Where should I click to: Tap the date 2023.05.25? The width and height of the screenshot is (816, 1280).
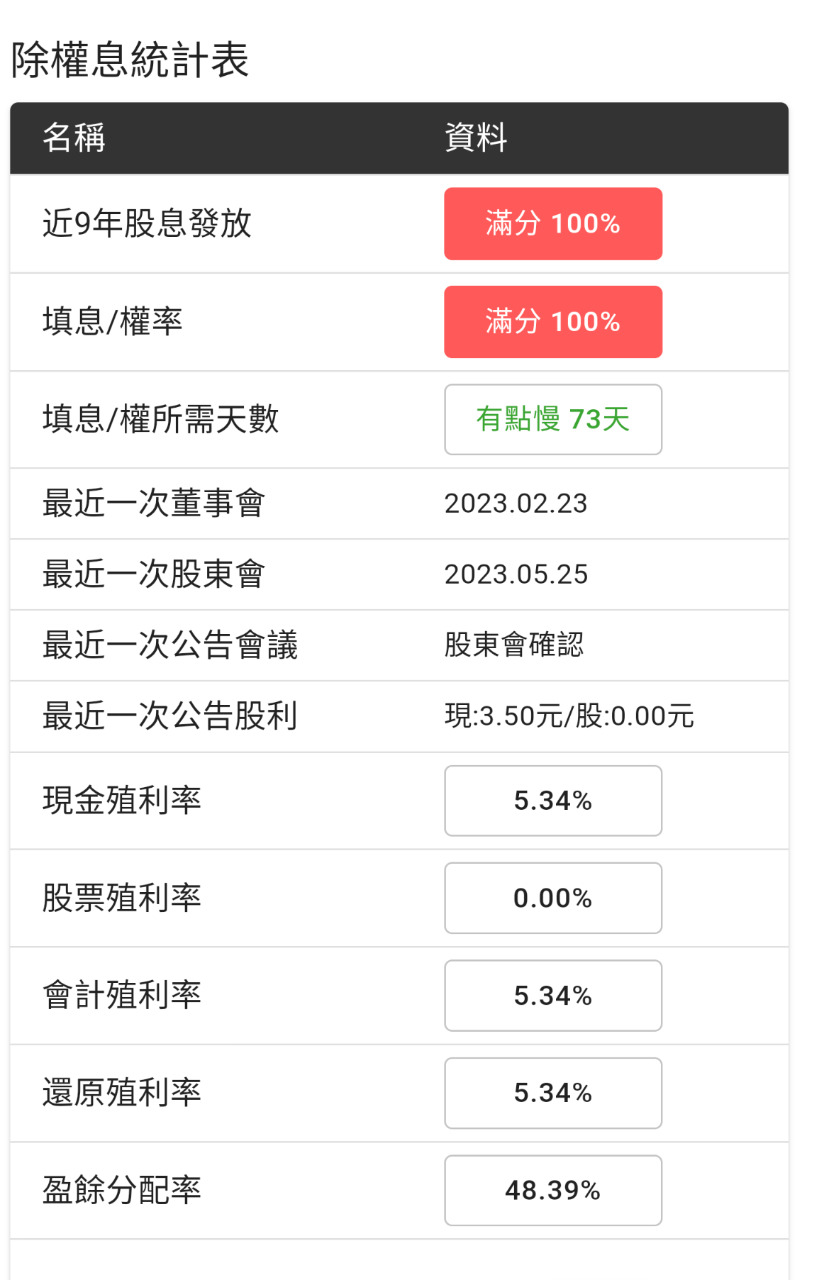coord(516,574)
